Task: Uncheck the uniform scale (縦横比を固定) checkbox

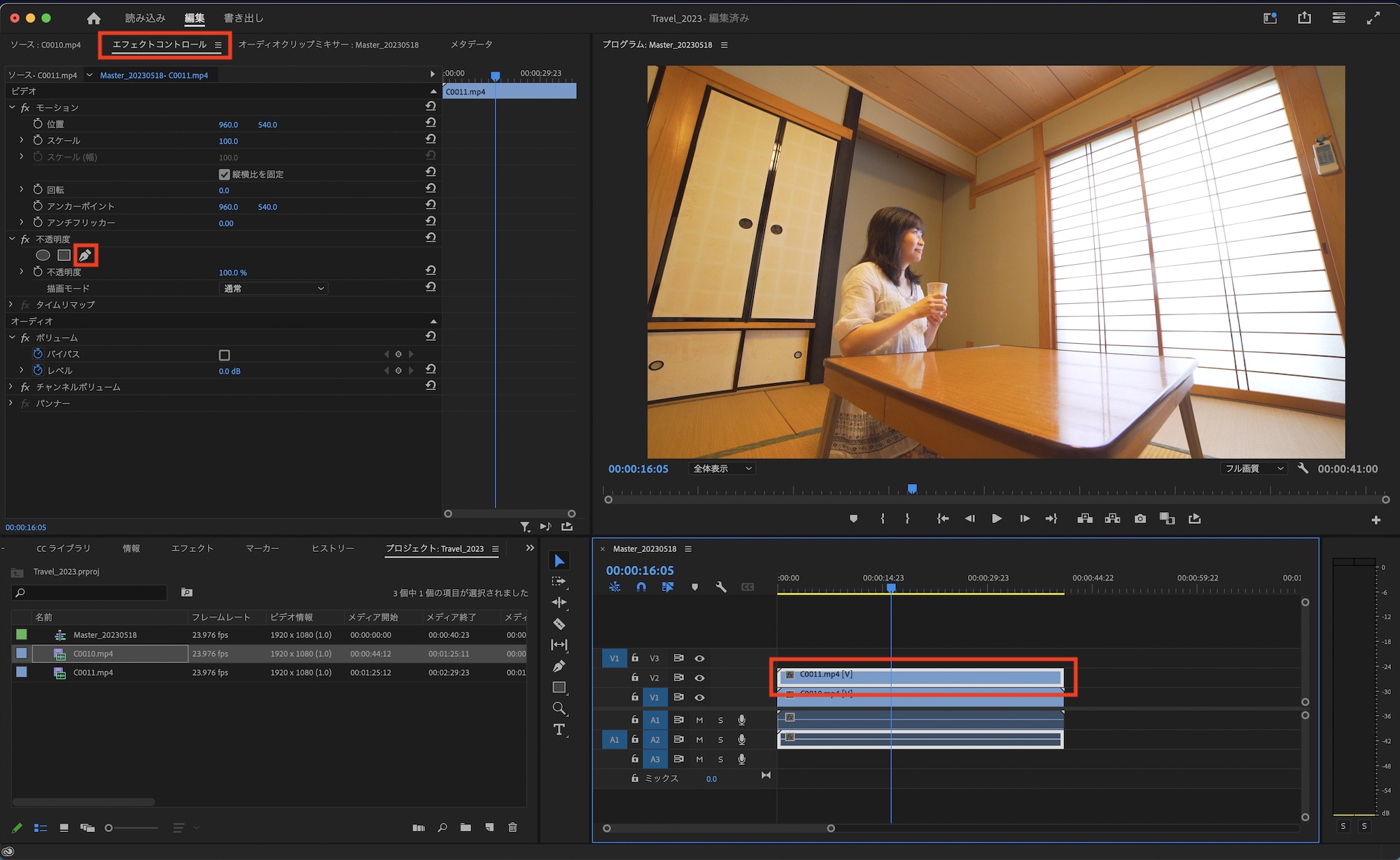Action: (224, 174)
